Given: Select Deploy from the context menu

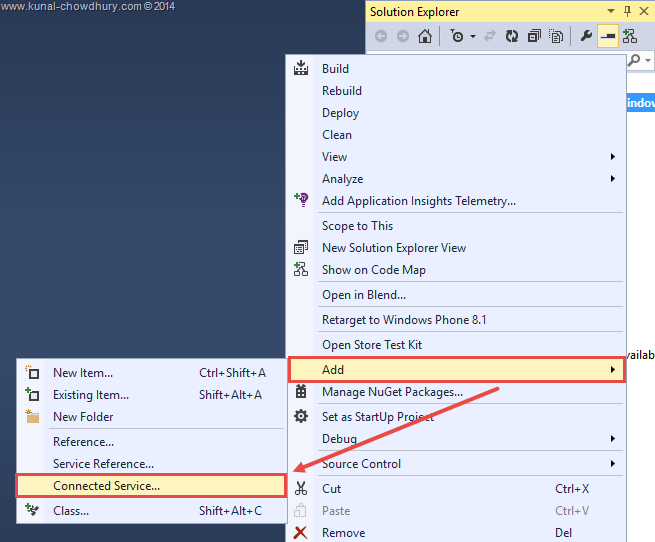Looking at the screenshot, I should point(457,113).
